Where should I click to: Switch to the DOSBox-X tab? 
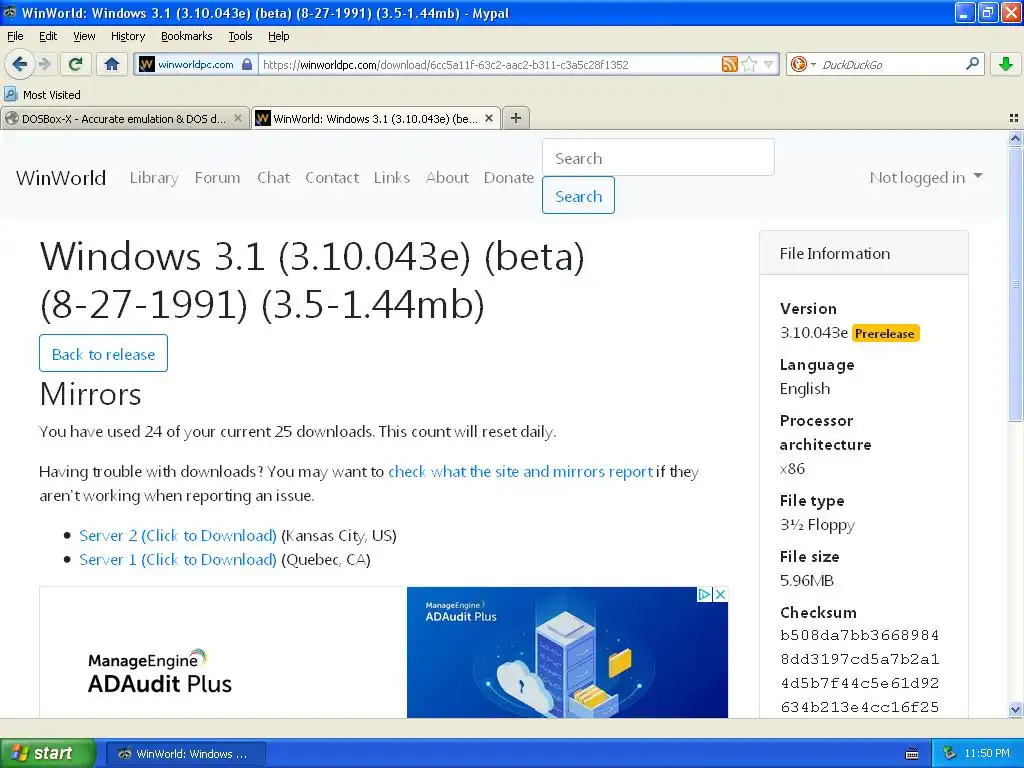(125, 118)
